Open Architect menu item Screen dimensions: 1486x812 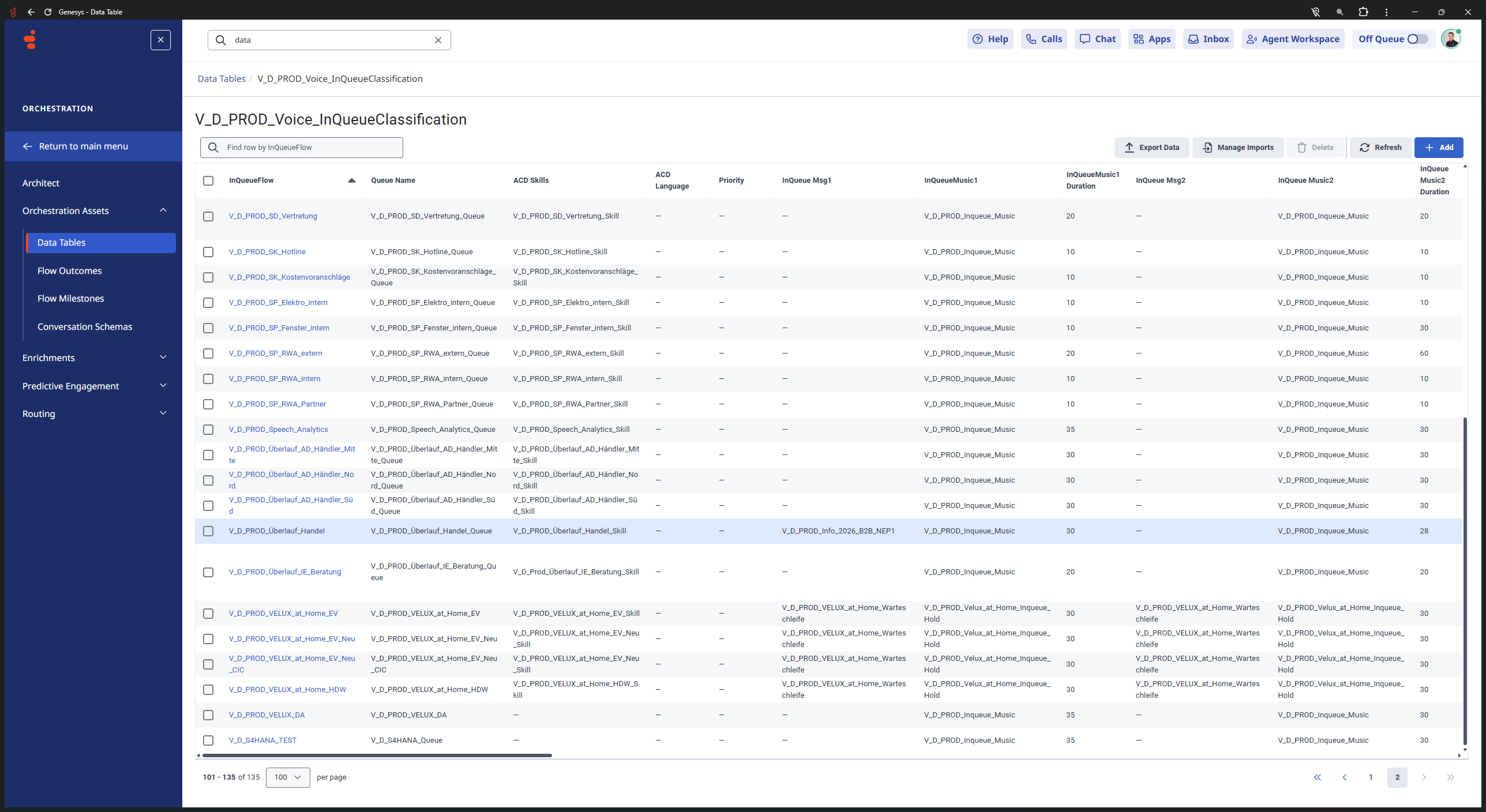pyautogui.click(x=40, y=183)
